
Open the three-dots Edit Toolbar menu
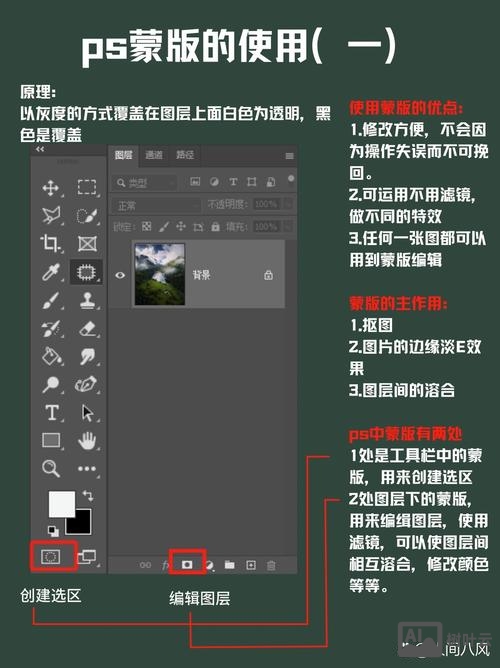tap(87, 469)
